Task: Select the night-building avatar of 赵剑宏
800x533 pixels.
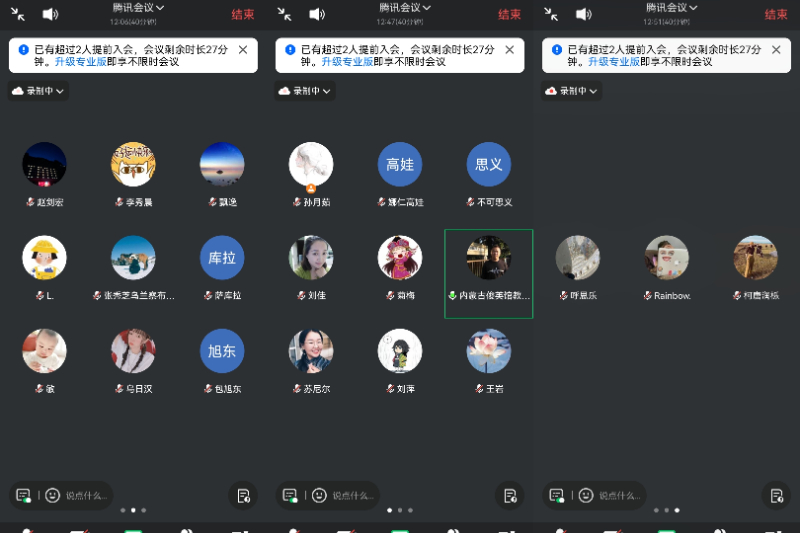Action: point(44,164)
